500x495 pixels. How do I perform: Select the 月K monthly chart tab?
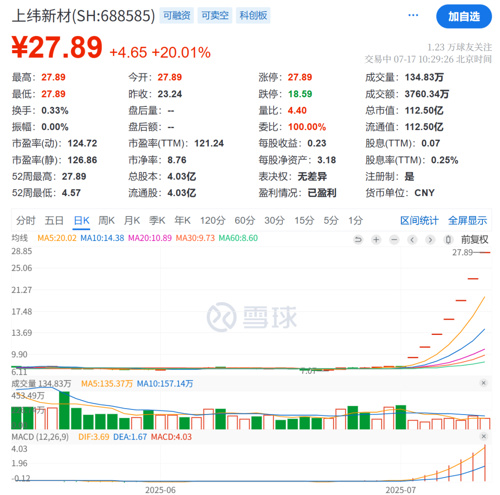tap(132, 220)
